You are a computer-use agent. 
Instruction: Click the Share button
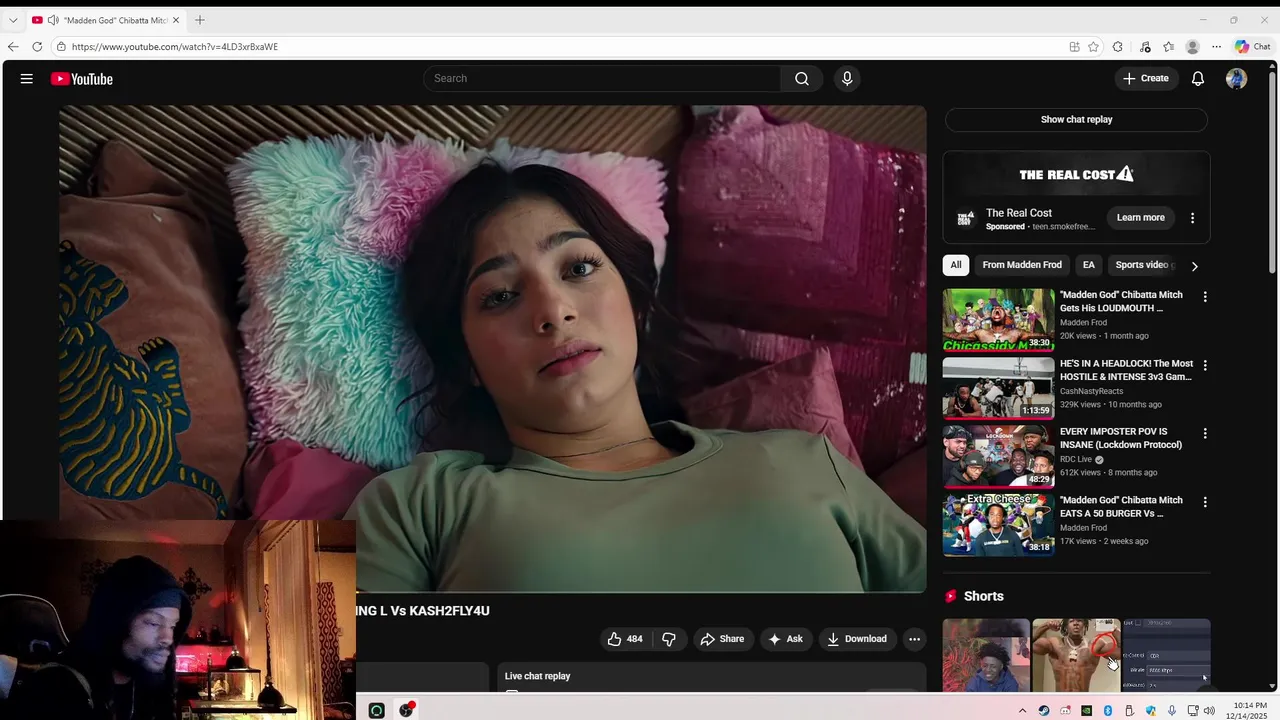click(x=722, y=639)
